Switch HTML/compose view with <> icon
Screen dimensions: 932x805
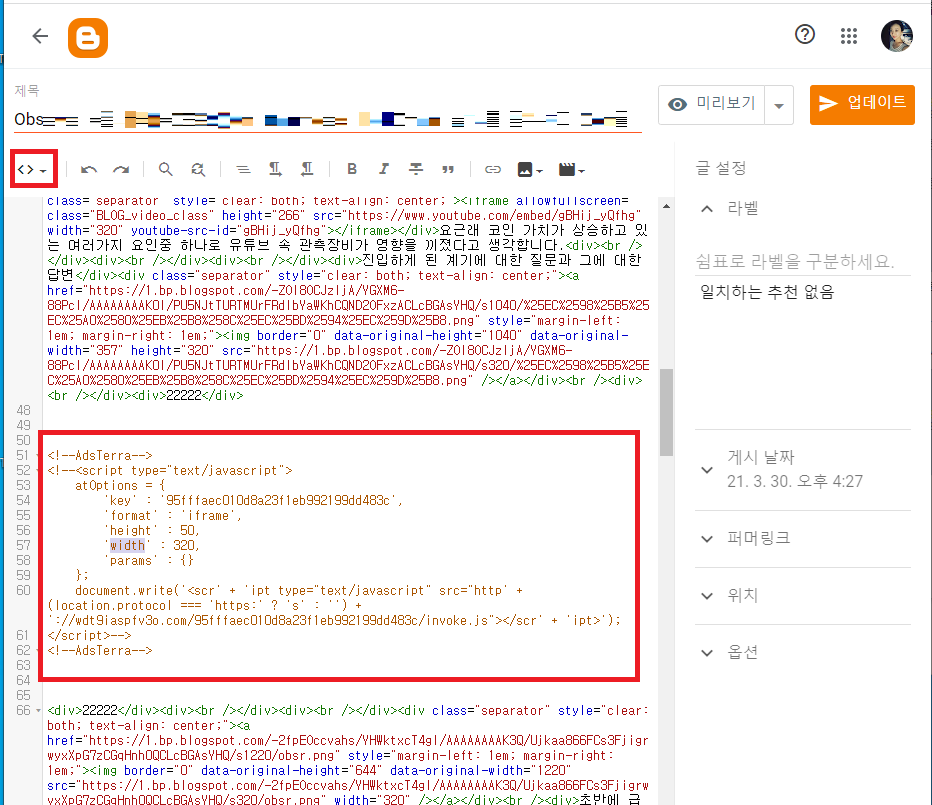tap(33, 169)
